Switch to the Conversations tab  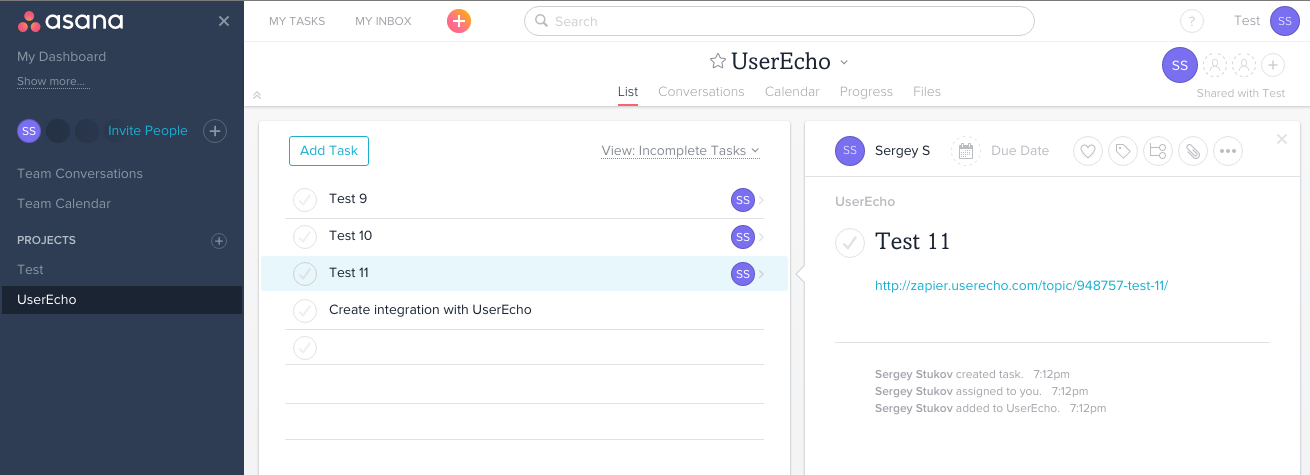(x=701, y=91)
